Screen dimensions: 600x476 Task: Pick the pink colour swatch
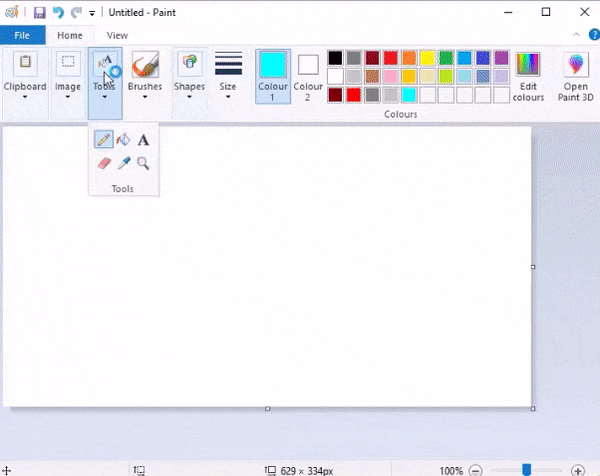click(x=391, y=77)
